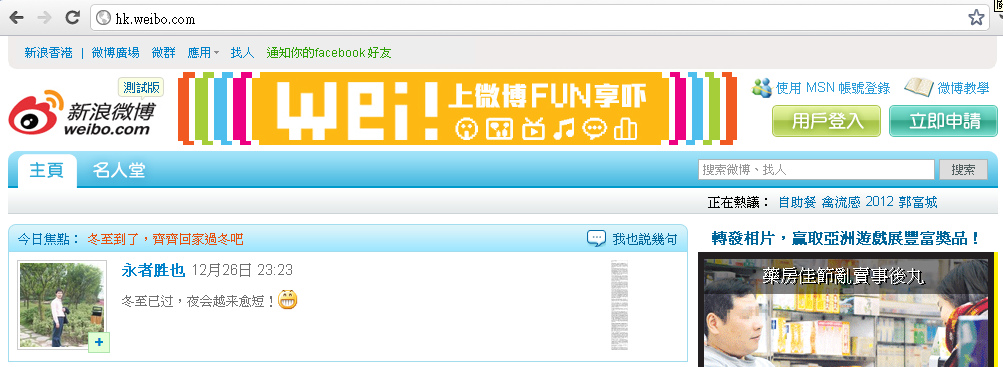Screen dimensions: 1003x367
Task: Click the browser back arrow
Action: [16, 18]
